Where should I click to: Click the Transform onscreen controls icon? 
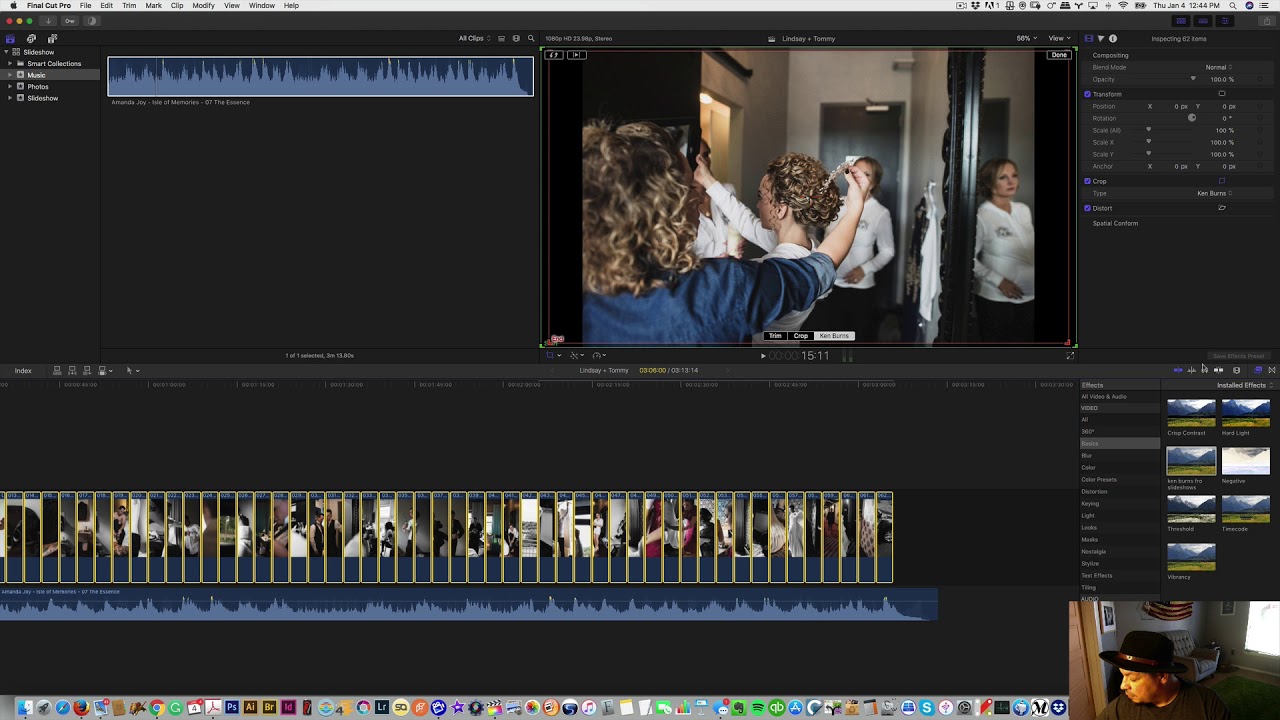point(1221,94)
